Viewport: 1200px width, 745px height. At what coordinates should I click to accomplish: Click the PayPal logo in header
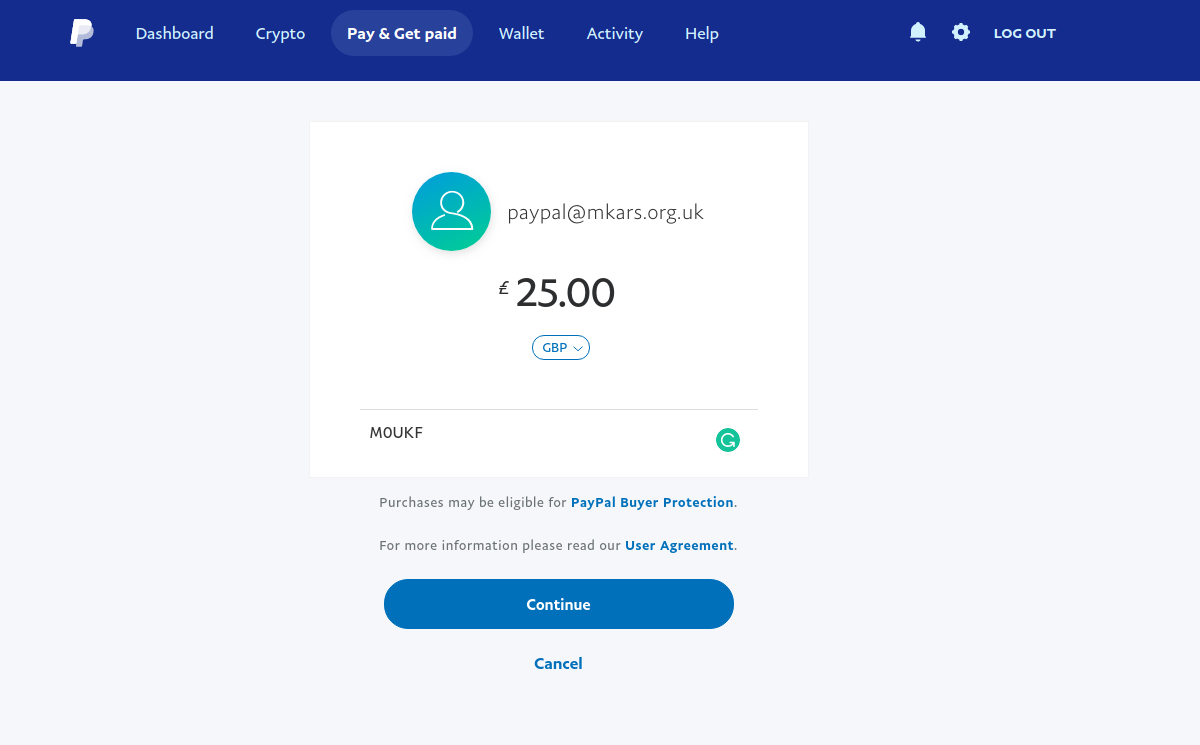pos(82,33)
